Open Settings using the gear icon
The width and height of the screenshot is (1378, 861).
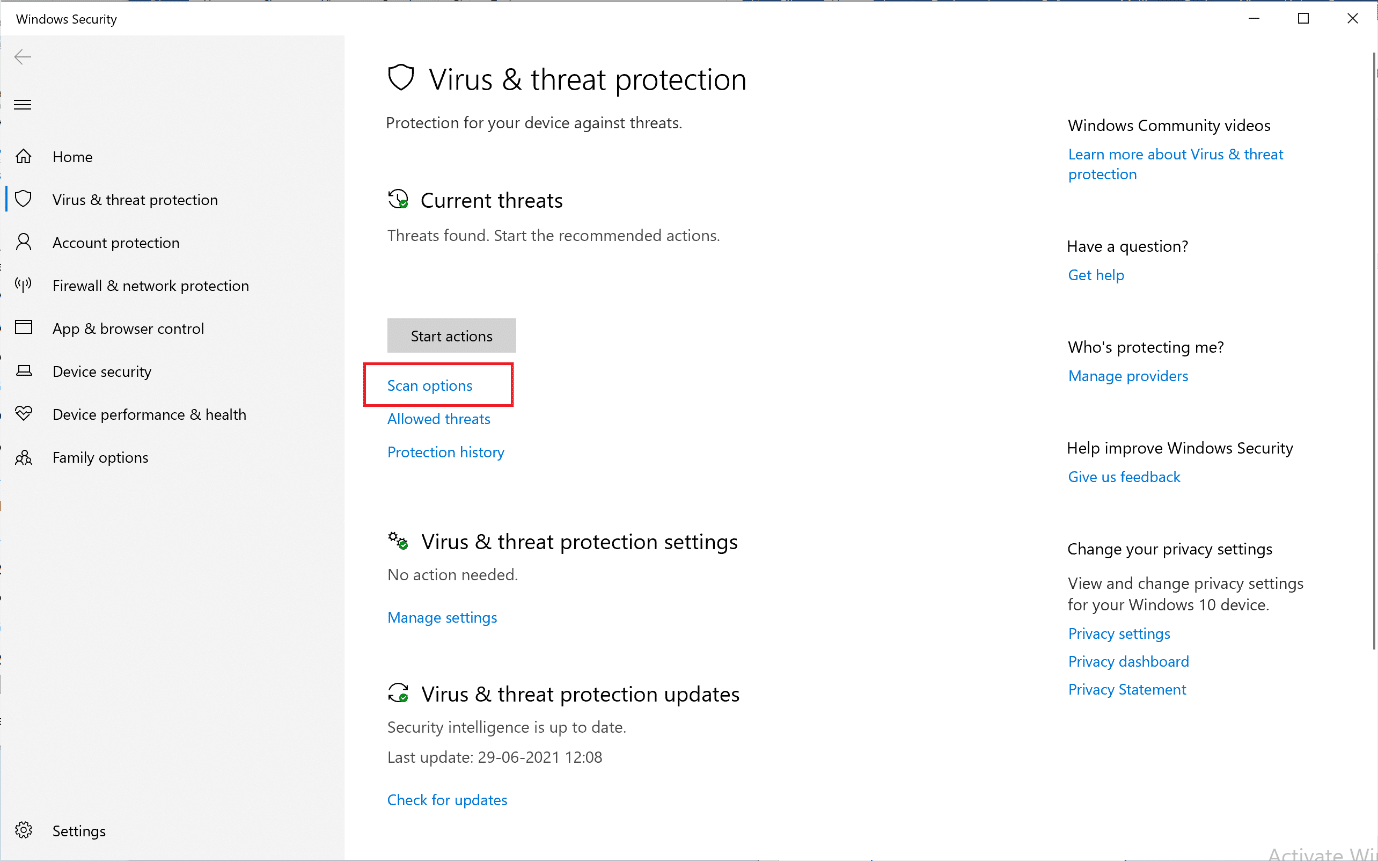[24, 830]
